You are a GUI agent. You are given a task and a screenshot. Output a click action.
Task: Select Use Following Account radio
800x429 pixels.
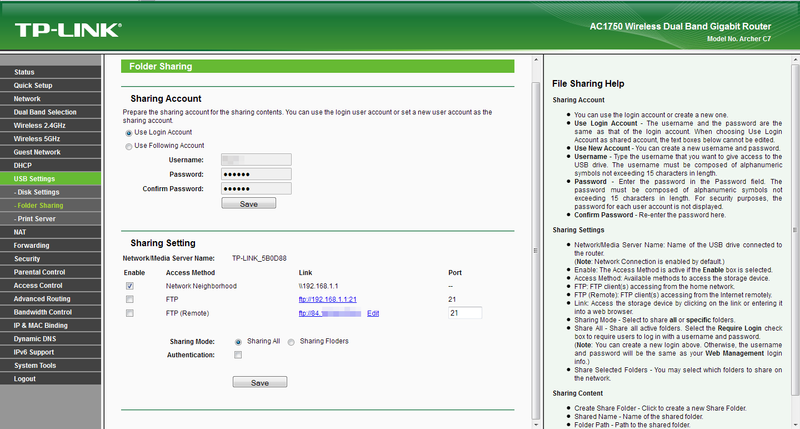pyautogui.click(x=129, y=146)
